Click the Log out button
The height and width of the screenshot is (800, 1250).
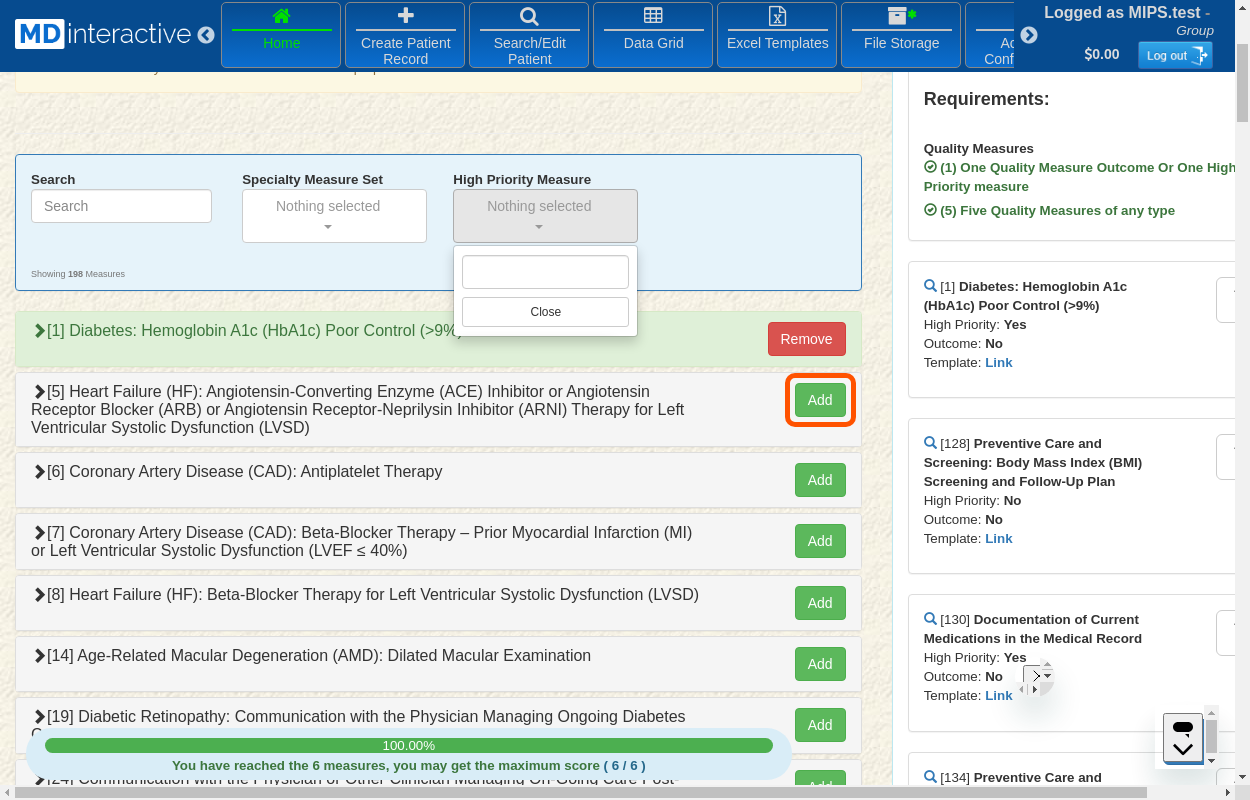[1174, 56]
